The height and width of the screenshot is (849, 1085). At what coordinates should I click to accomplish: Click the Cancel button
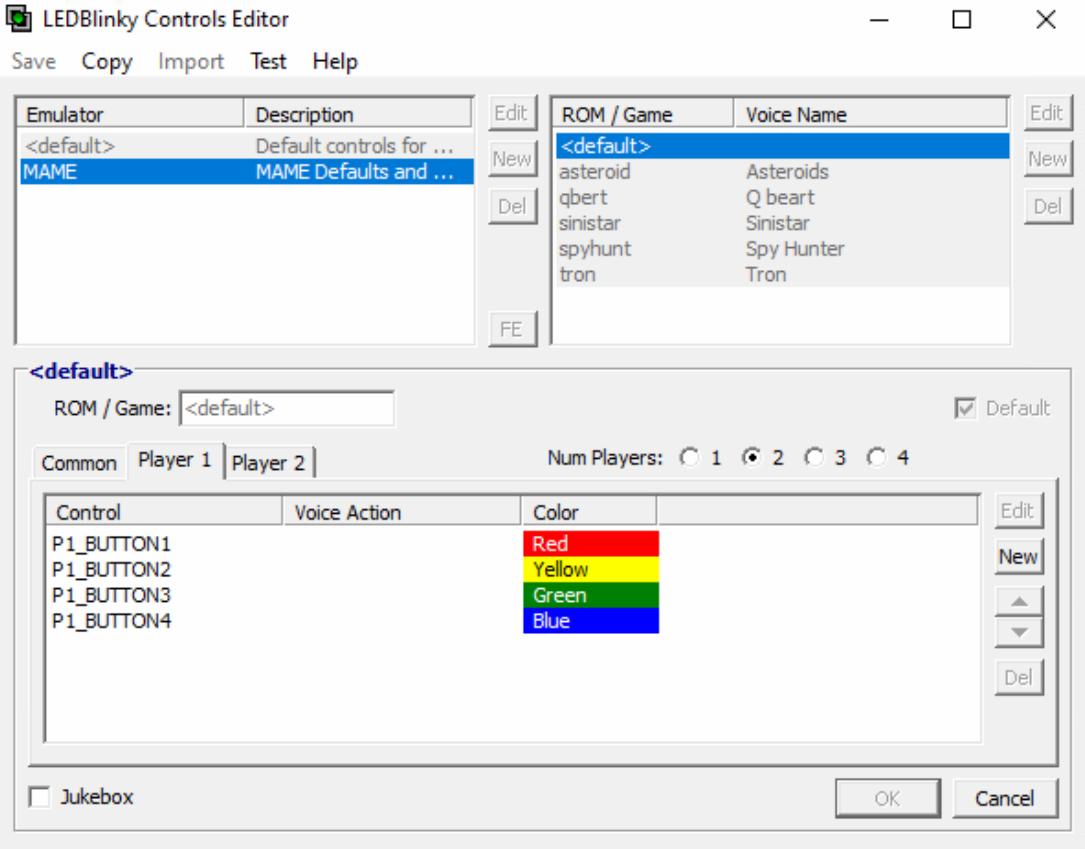(1005, 798)
